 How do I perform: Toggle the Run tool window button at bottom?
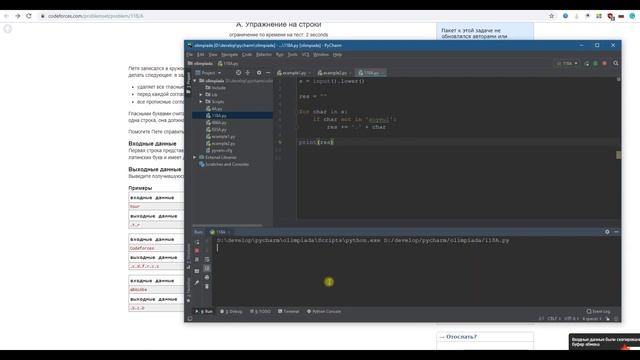[x=204, y=311]
